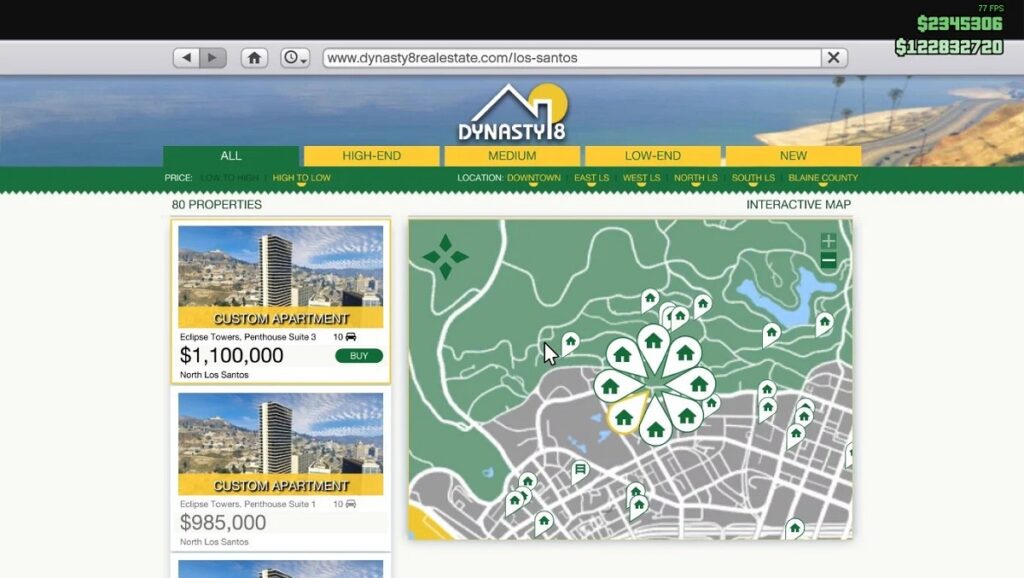The height and width of the screenshot is (578, 1024).
Task: Zoom out the map with minus
Action: pos(828,261)
